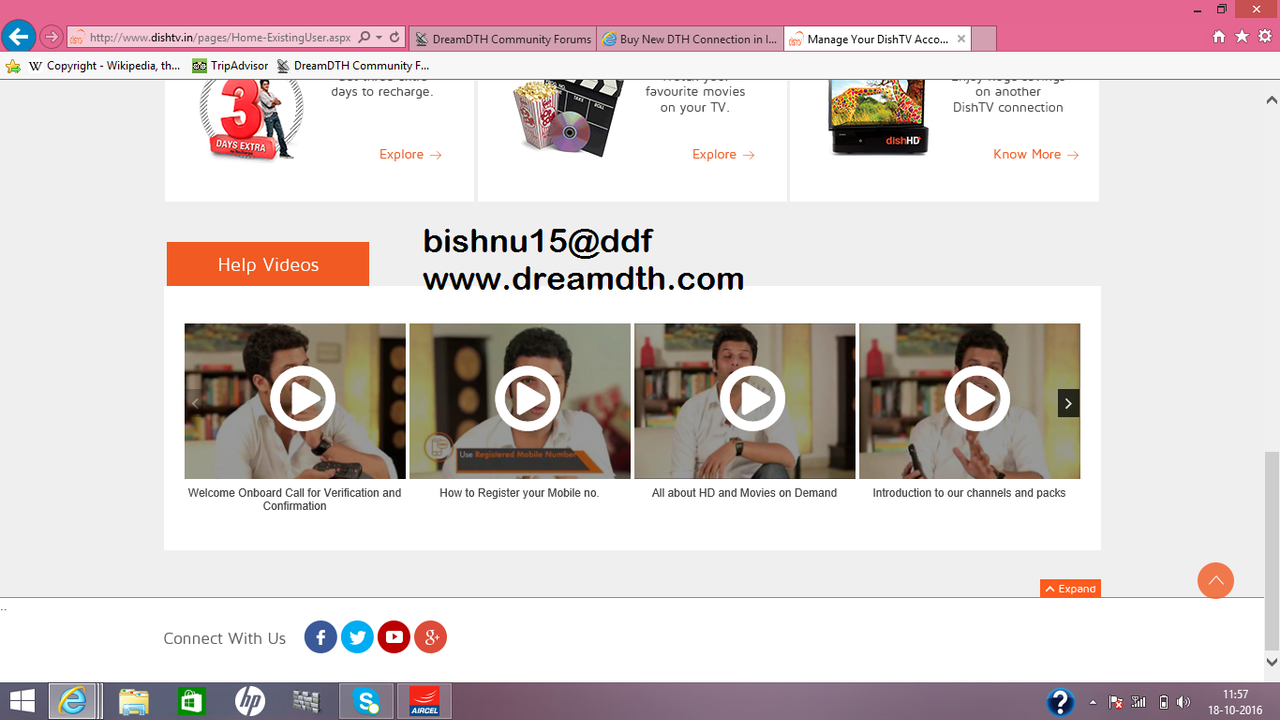Click the blue help question mark tray icon

1060,702
